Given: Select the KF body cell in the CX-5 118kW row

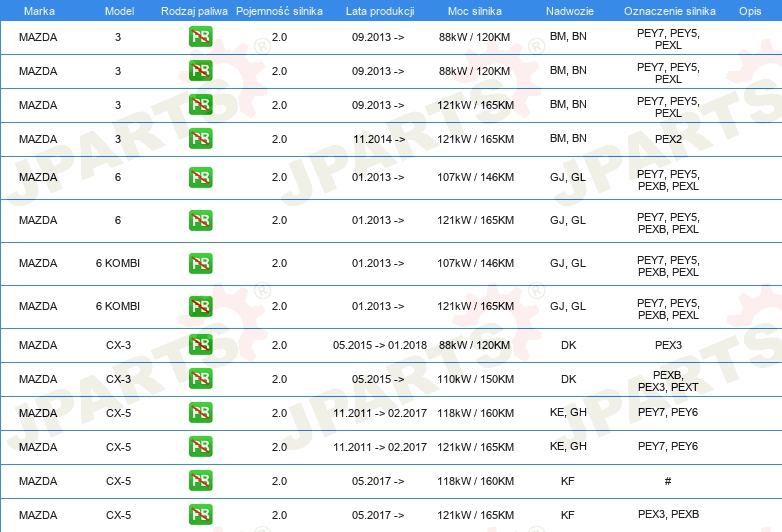Looking at the screenshot, I should [568, 481].
